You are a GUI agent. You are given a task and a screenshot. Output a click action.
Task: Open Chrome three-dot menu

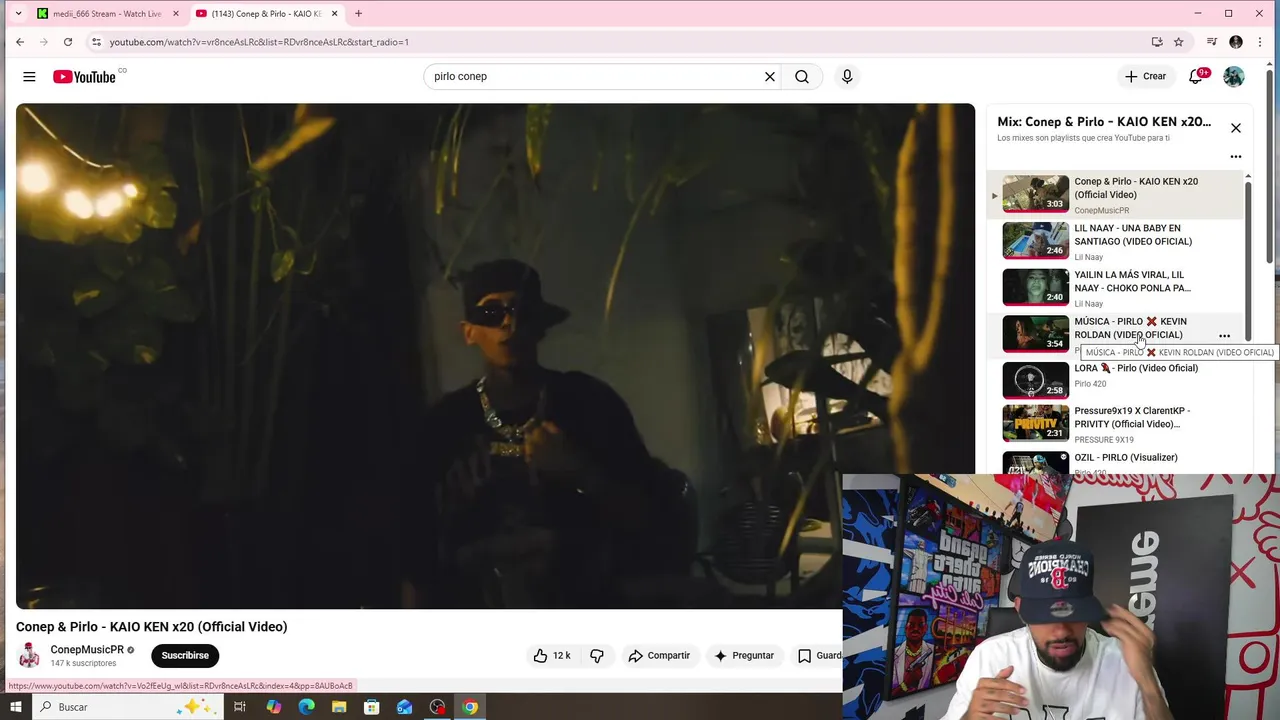[1260, 42]
